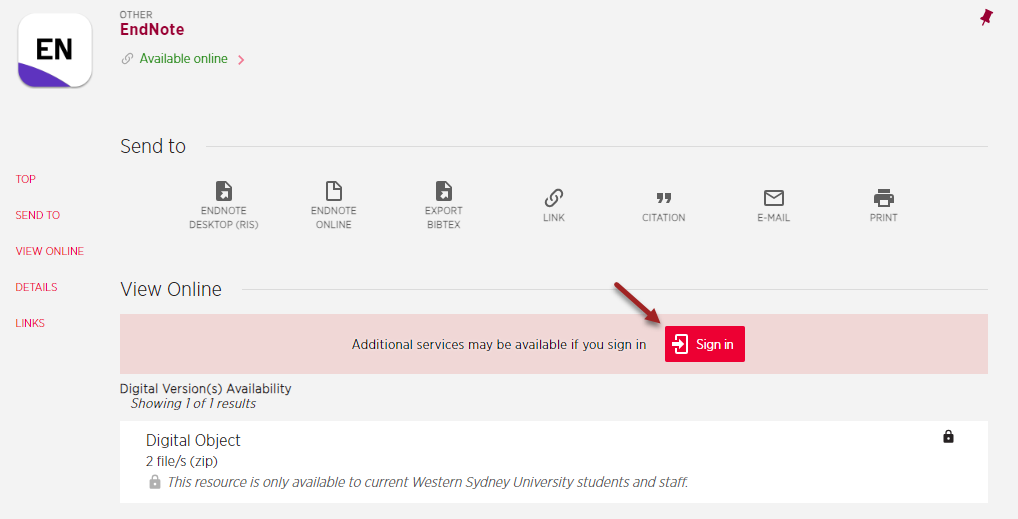Jump to Send To section in sidebar
This screenshot has height=519, width=1018.
[x=38, y=215]
